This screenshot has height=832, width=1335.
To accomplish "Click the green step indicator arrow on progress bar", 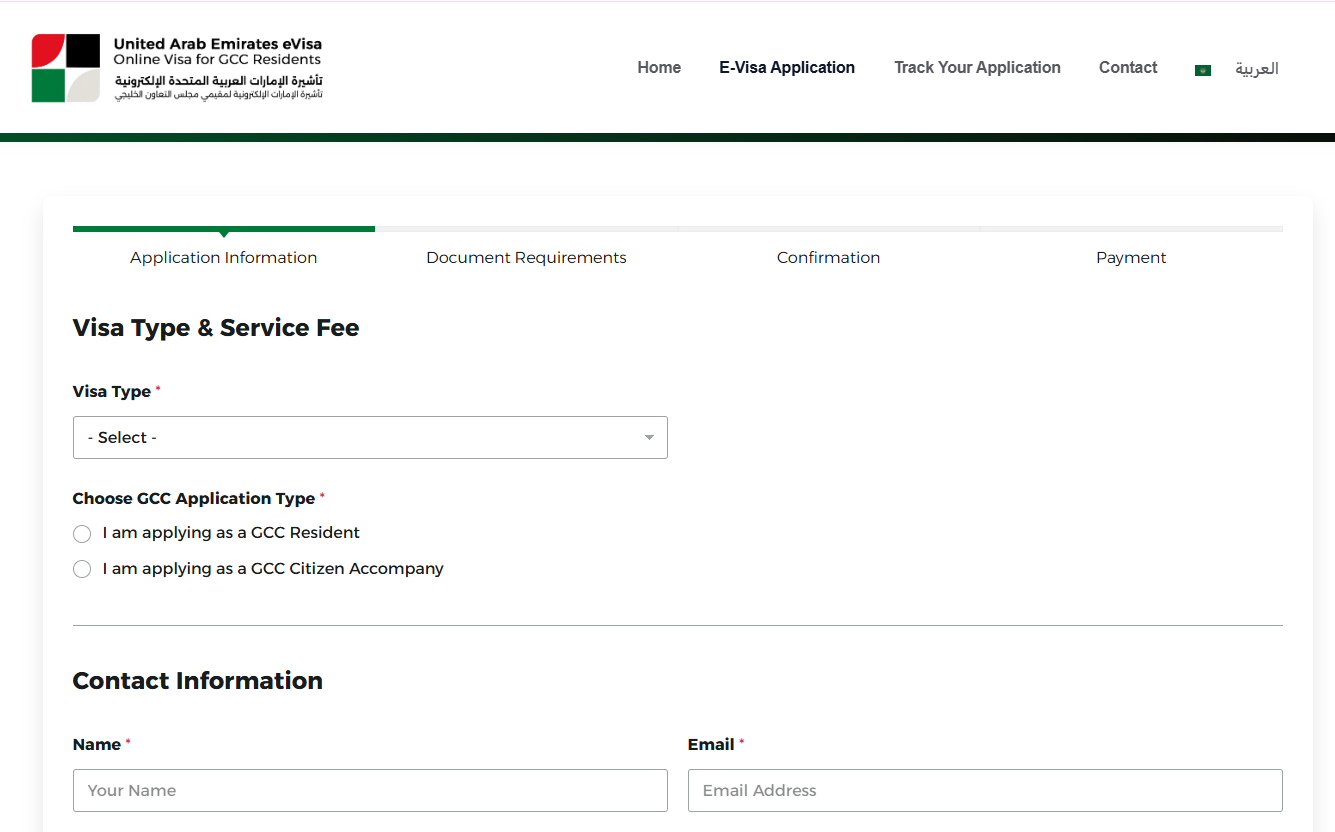I will pyautogui.click(x=223, y=232).
